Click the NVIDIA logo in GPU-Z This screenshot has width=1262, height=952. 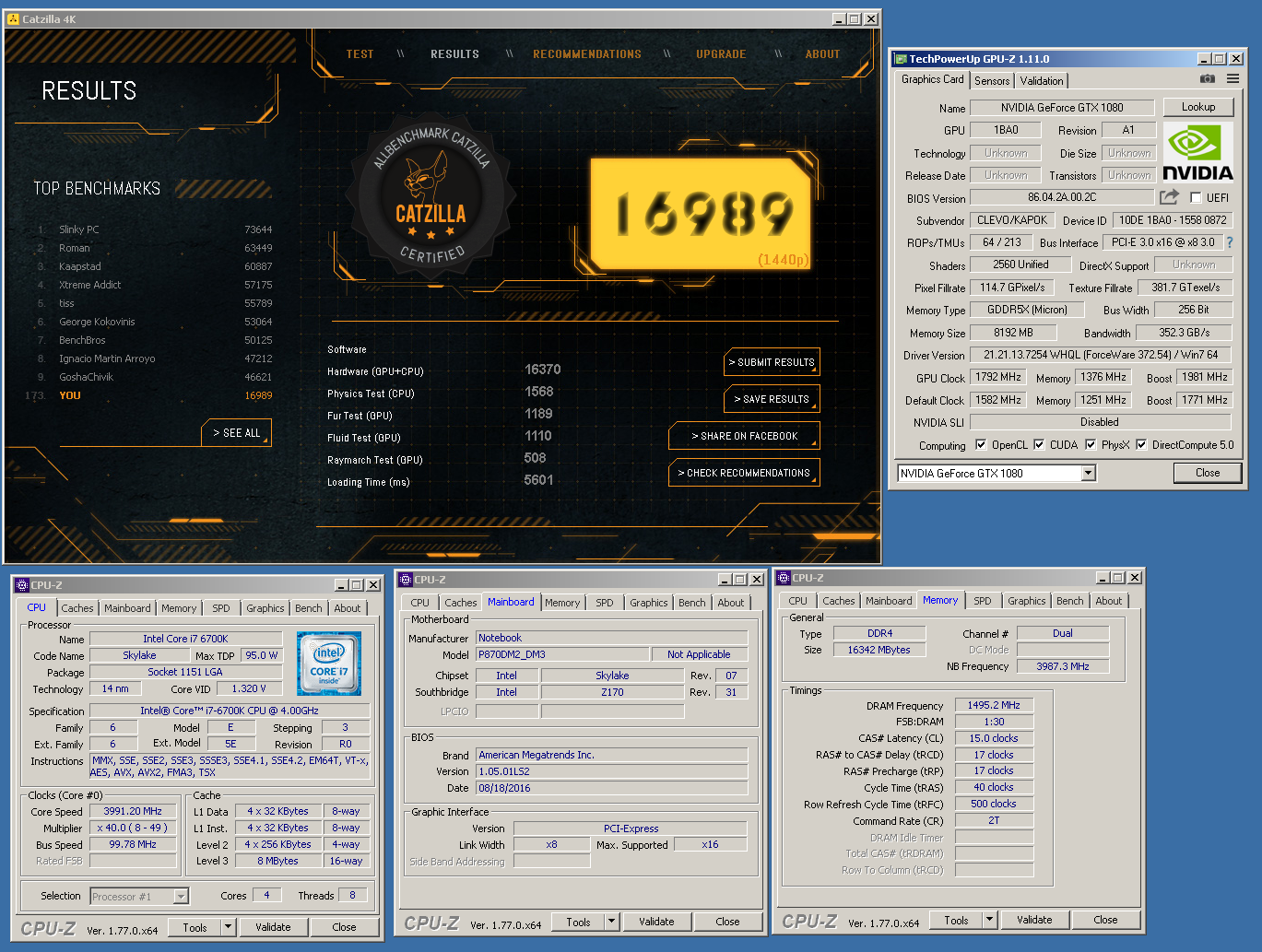coord(1198,153)
